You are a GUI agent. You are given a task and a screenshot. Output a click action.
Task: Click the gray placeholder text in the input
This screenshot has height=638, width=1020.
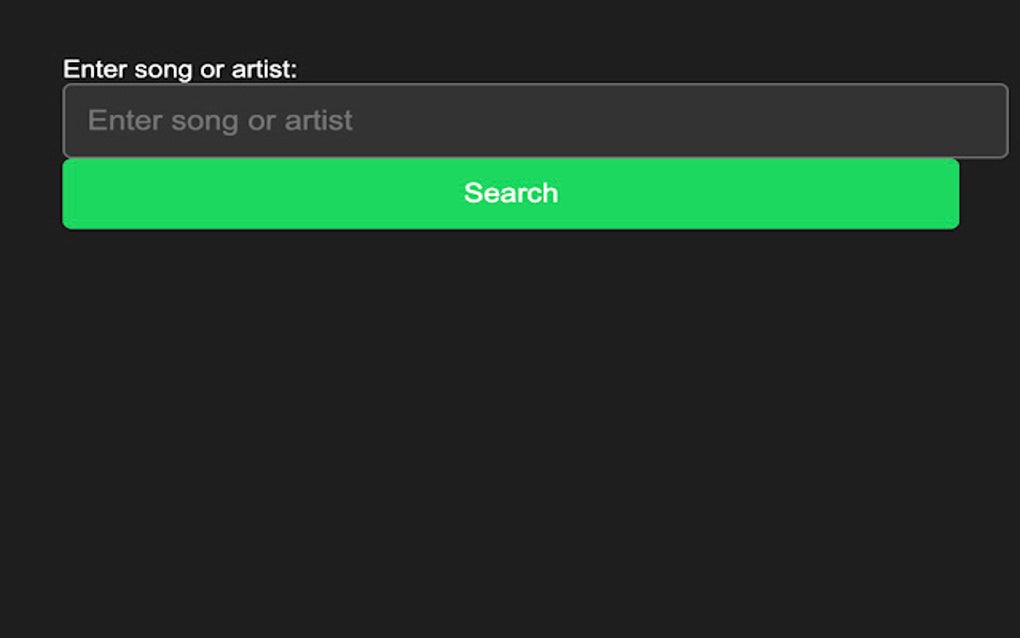click(x=220, y=121)
